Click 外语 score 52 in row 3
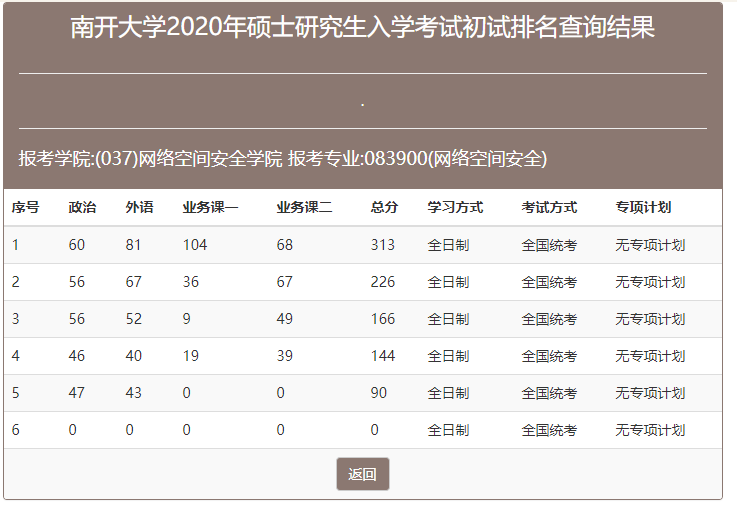This screenshot has height=514, width=737. tap(133, 319)
